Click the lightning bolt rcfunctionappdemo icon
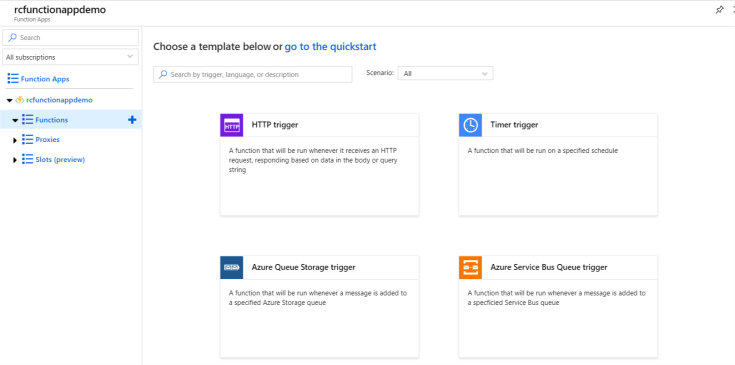This screenshot has width=735, height=365. 20,100
